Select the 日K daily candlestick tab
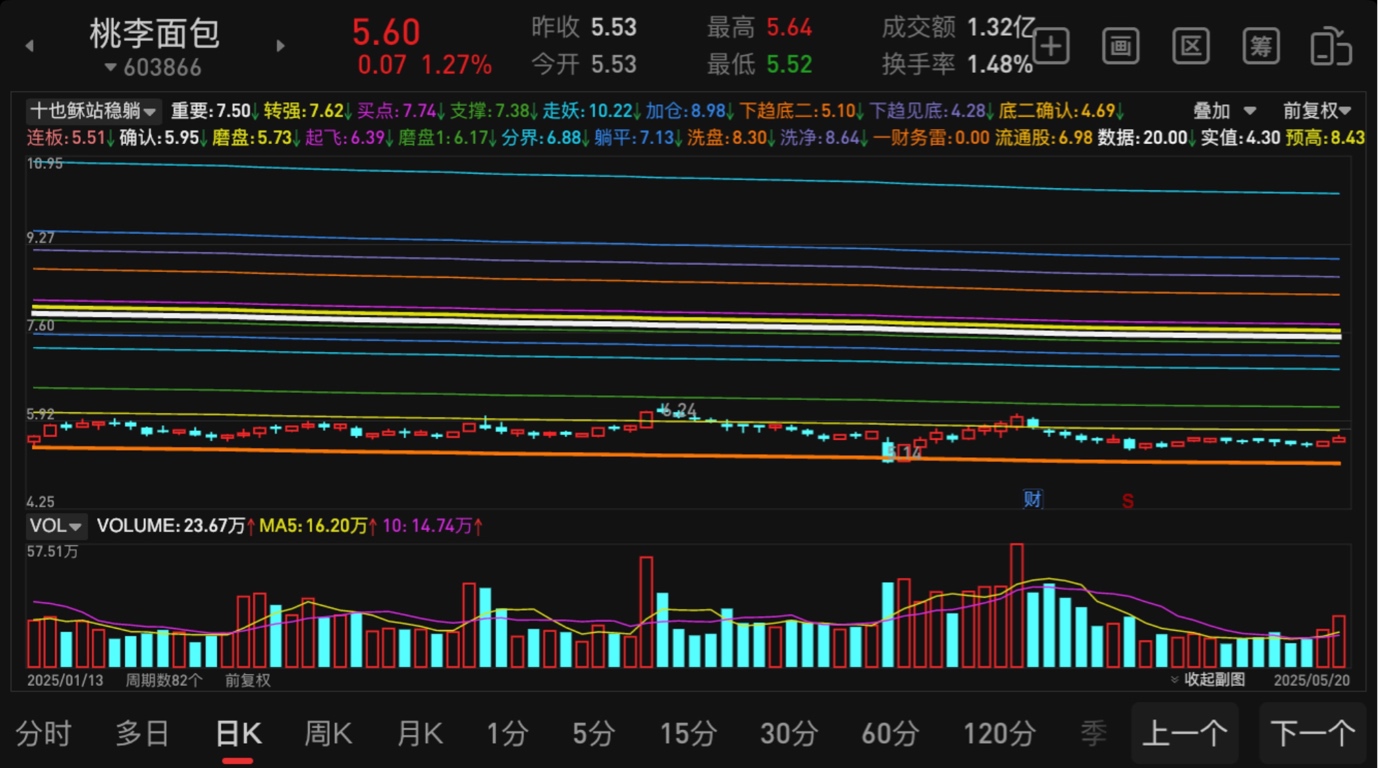The height and width of the screenshot is (768, 1378). [x=238, y=734]
